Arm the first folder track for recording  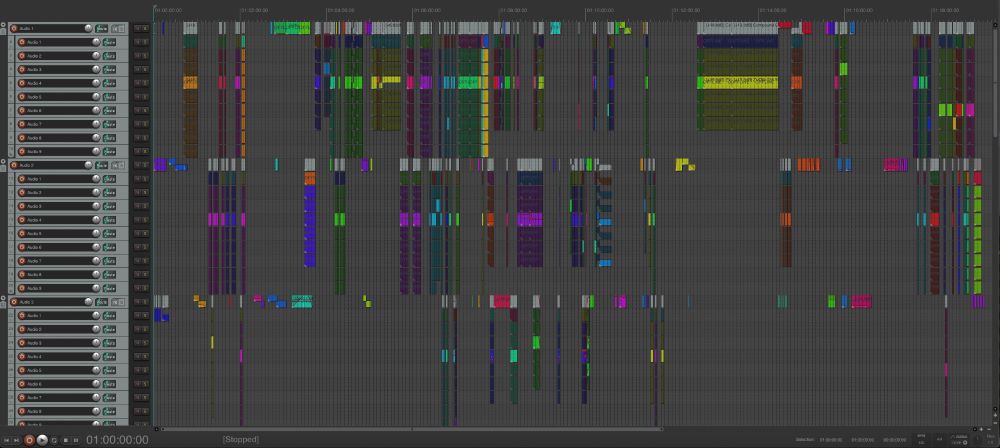click(x=13, y=28)
